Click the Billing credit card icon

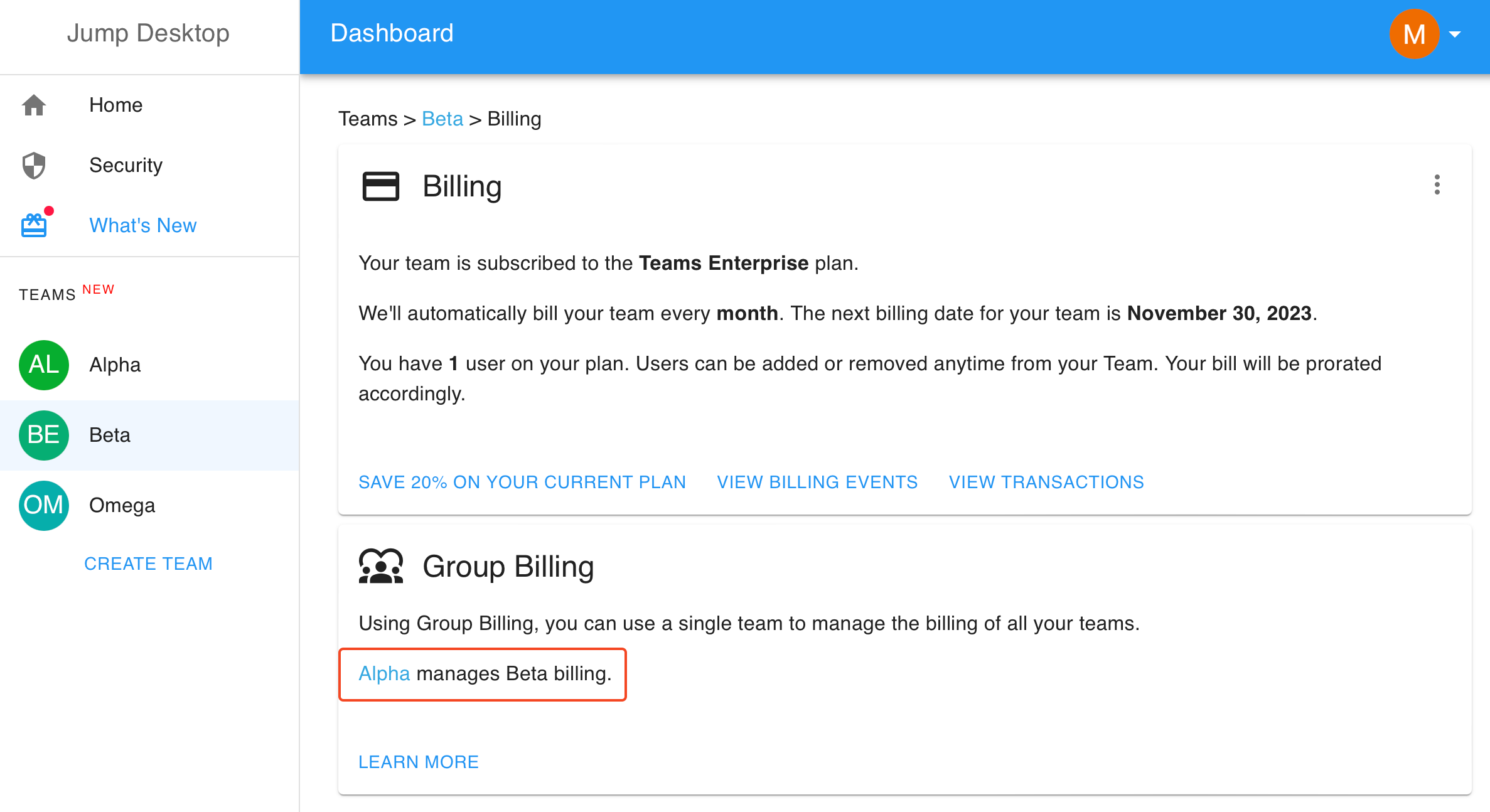click(381, 186)
